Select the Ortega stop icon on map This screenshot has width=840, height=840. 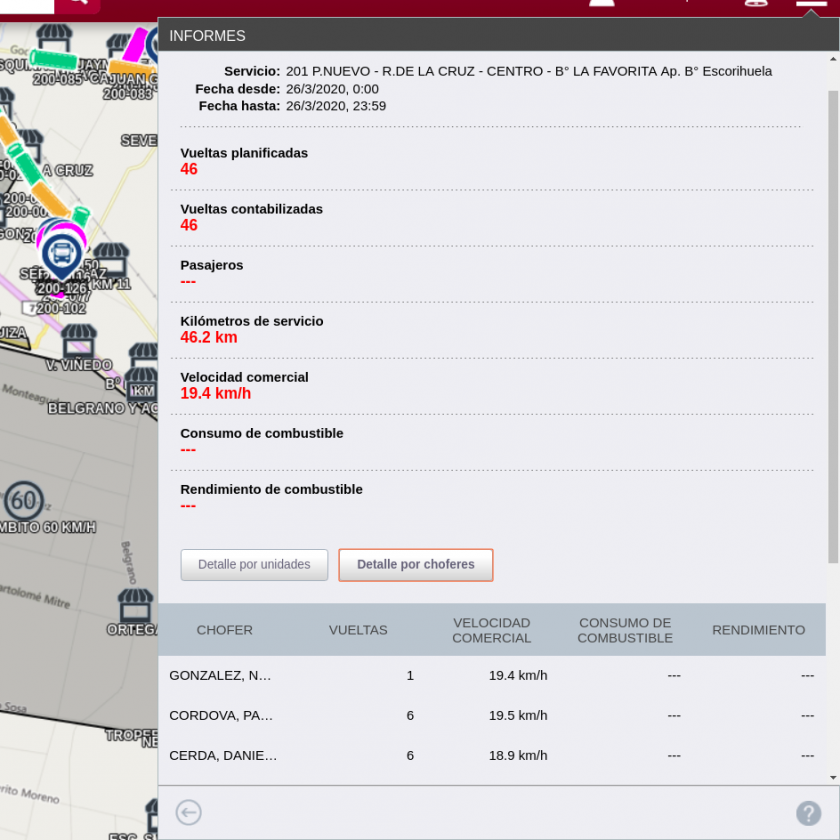(x=135, y=605)
